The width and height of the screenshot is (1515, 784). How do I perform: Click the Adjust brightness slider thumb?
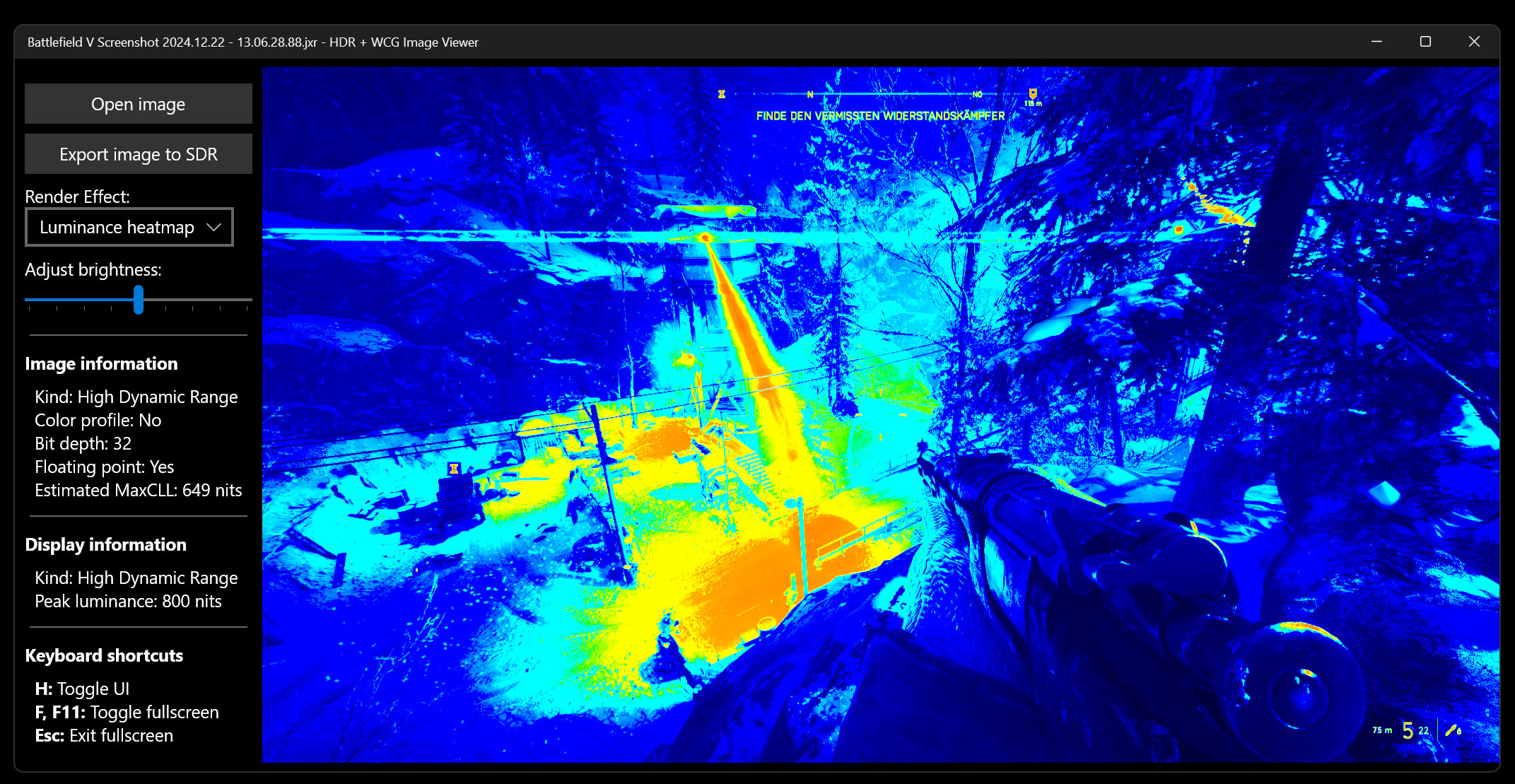(139, 300)
